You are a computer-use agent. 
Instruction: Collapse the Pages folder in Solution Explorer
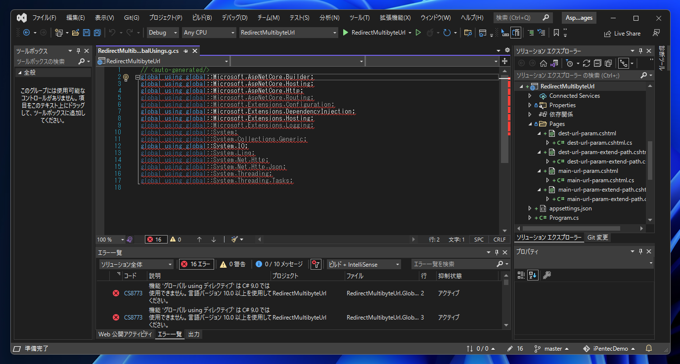click(530, 124)
